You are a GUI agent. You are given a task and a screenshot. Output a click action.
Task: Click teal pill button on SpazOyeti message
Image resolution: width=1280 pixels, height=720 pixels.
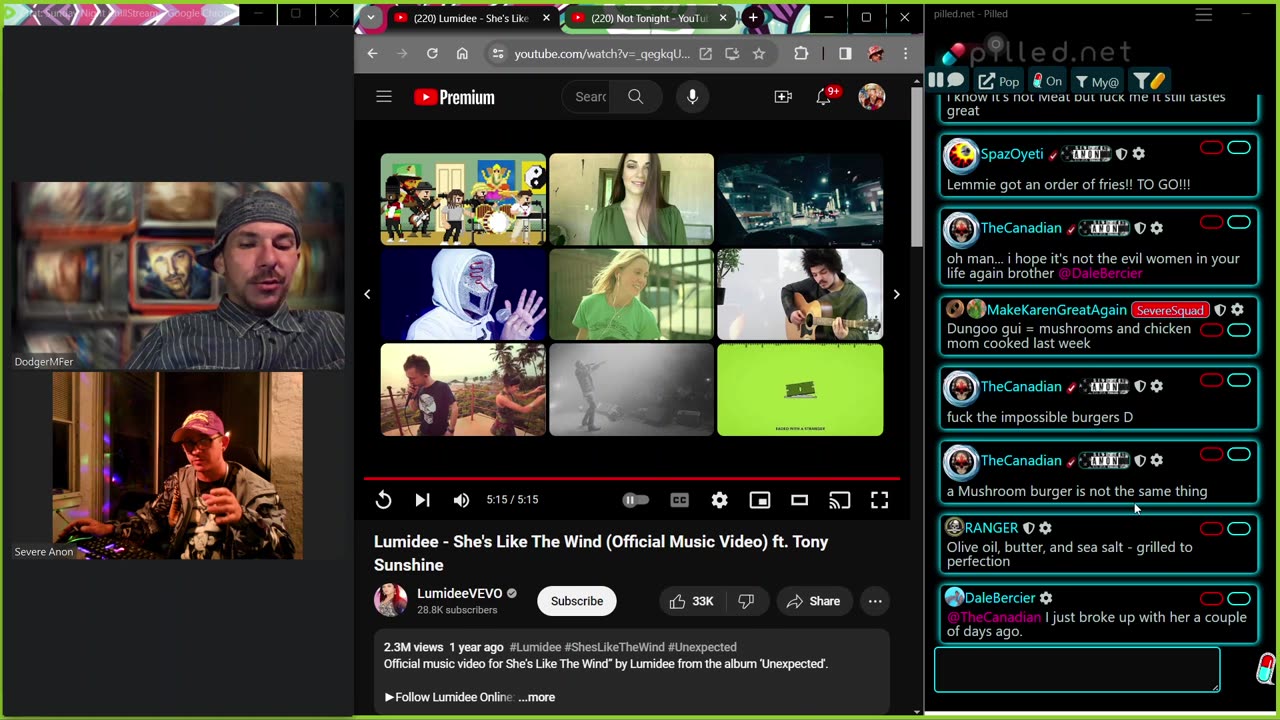pos(1239,148)
